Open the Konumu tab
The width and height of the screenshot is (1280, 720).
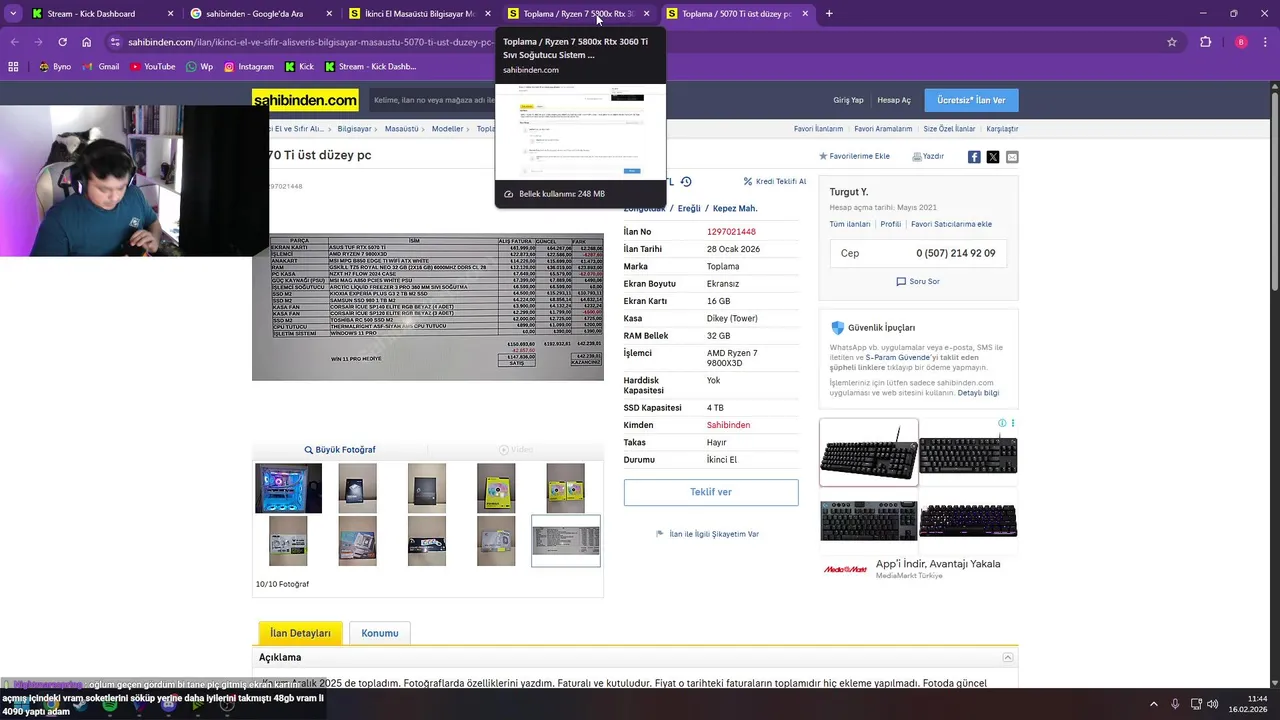coord(380,633)
